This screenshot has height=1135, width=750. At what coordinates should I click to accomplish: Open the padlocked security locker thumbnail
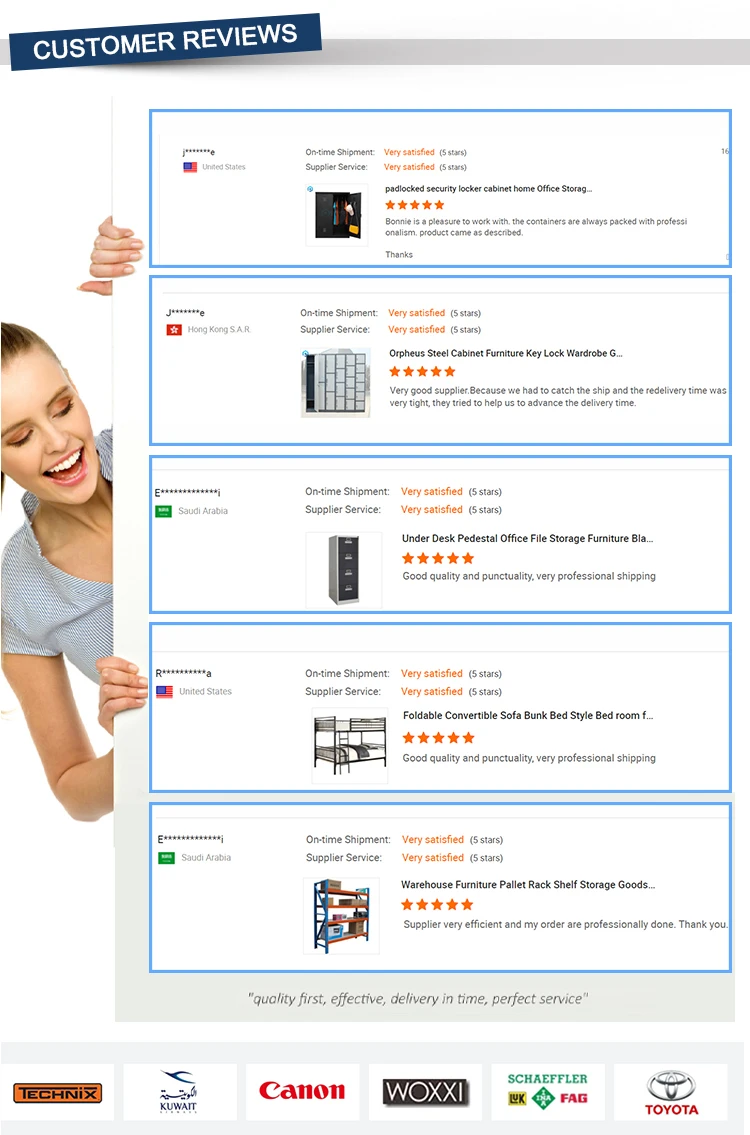pos(337,214)
